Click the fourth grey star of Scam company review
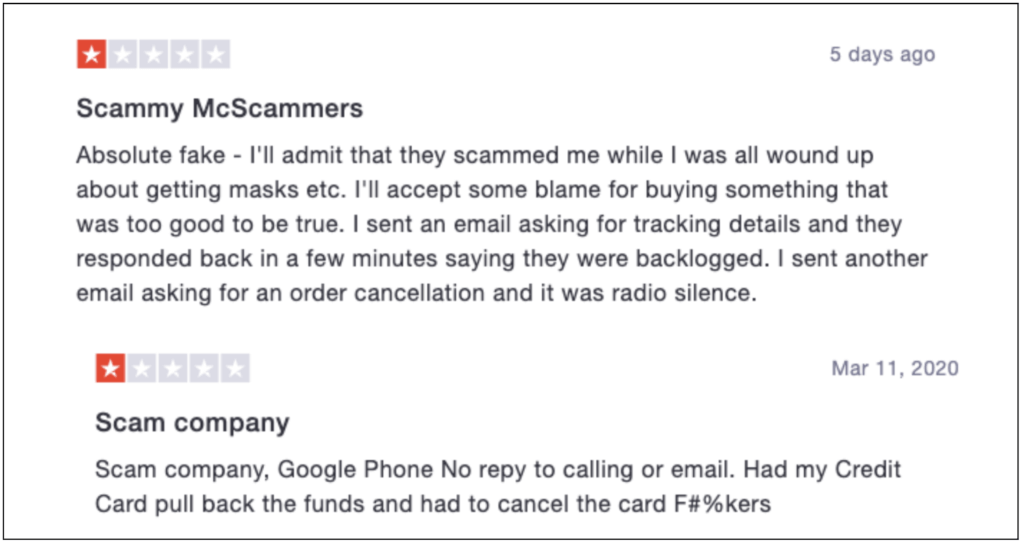 coord(204,369)
